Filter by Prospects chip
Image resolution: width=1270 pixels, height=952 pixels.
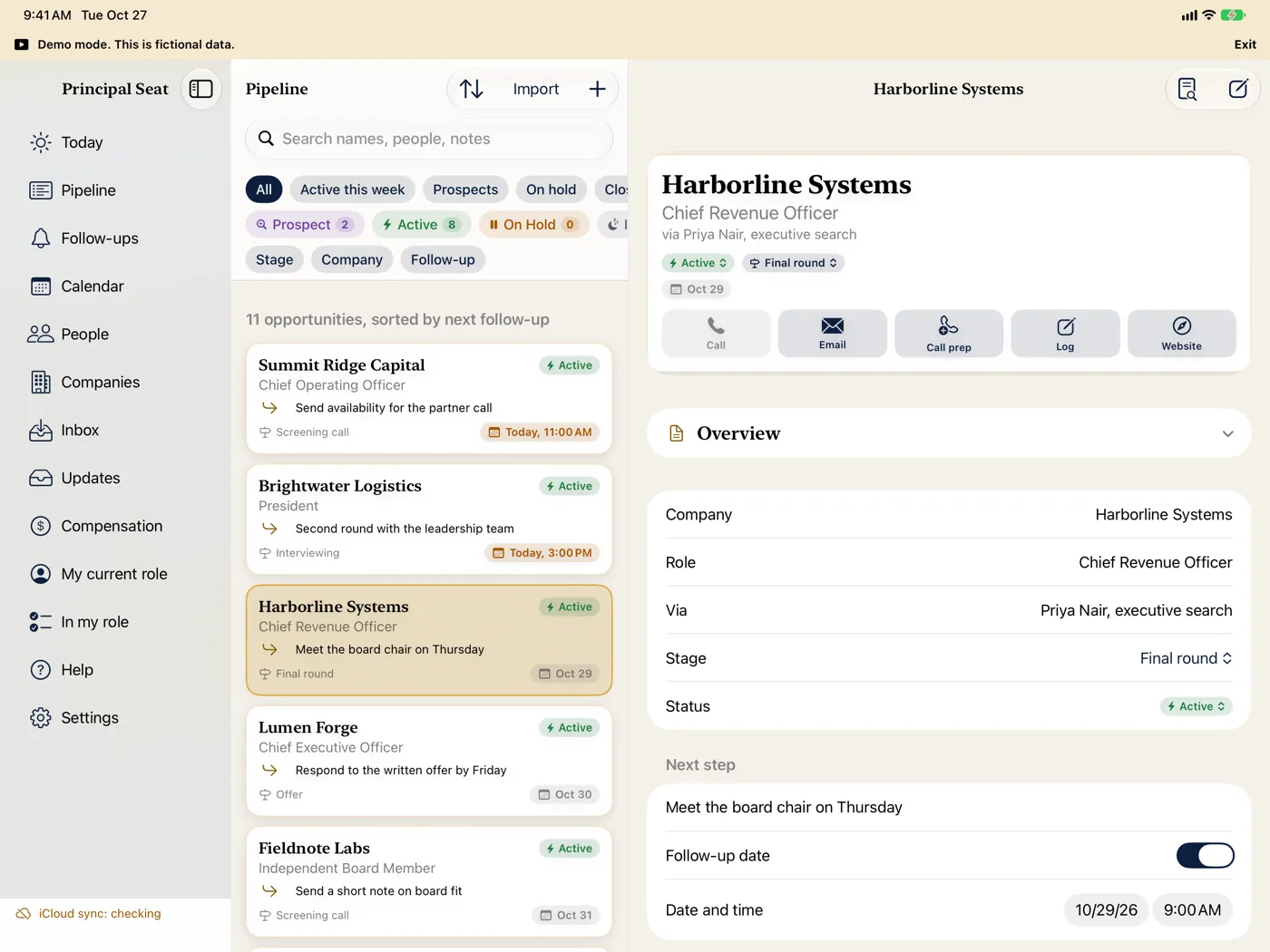coord(465,189)
